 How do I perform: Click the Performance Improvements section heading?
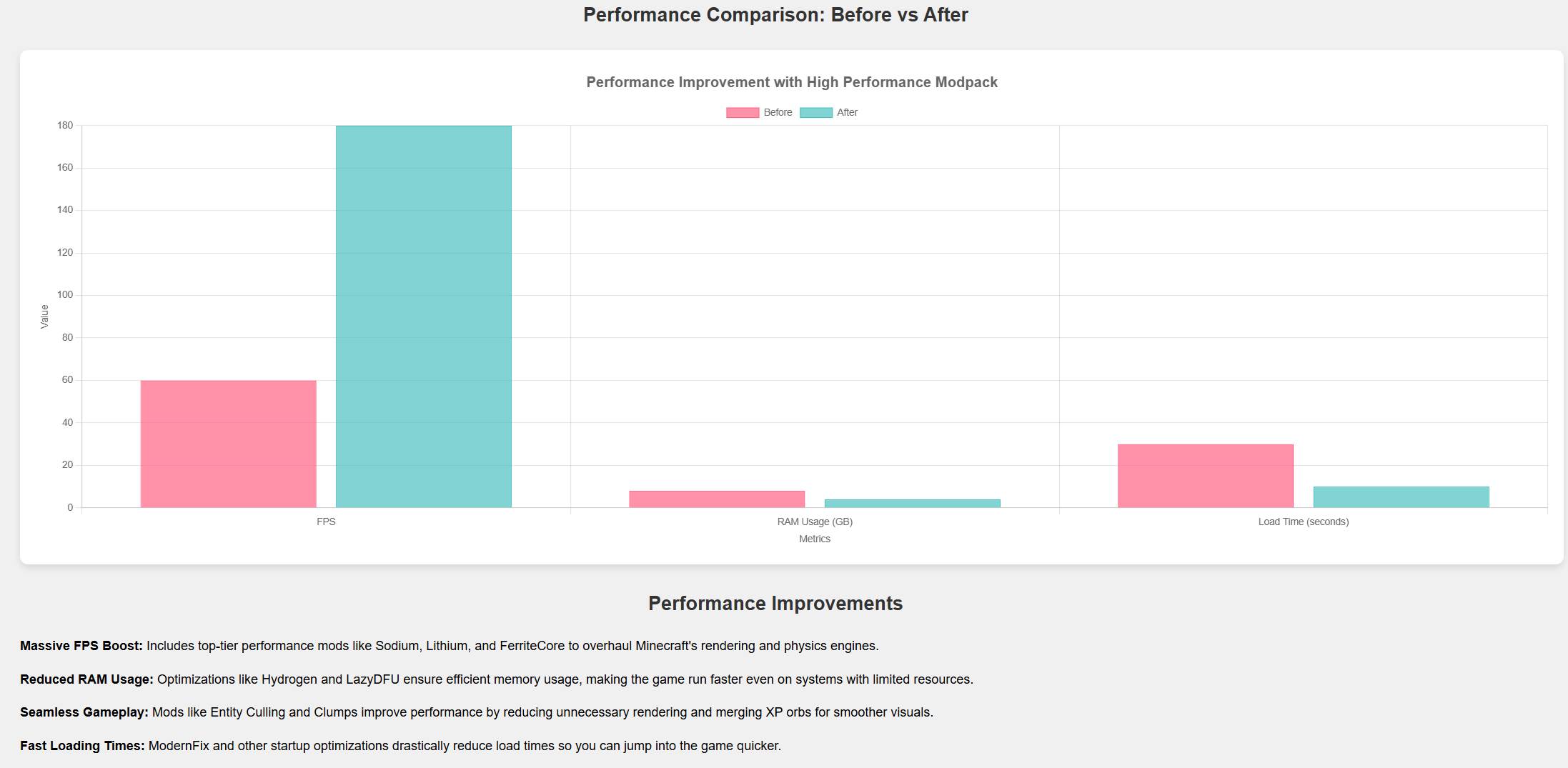775,604
